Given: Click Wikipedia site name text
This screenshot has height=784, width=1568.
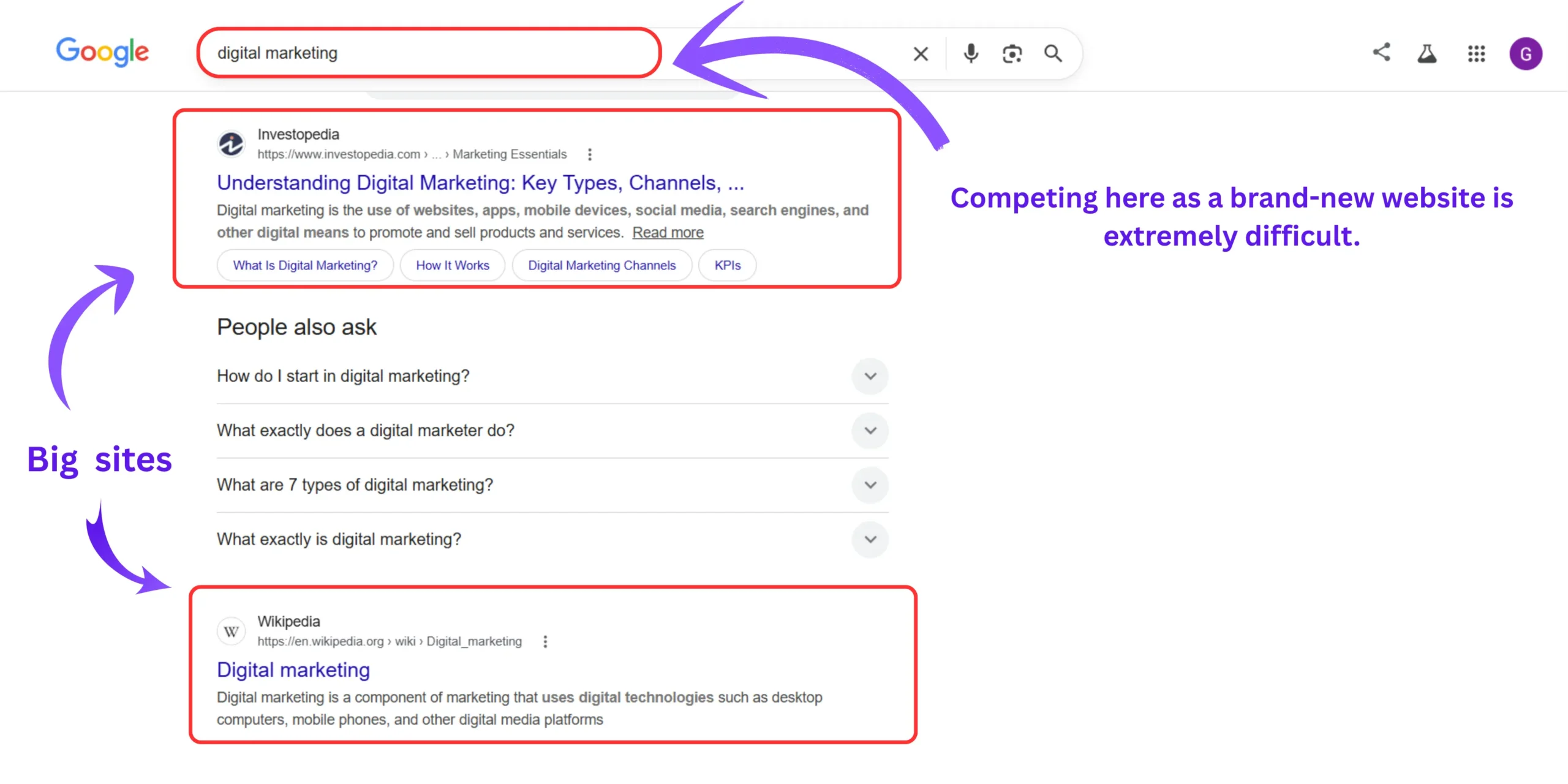Looking at the screenshot, I should pos(288,622).
